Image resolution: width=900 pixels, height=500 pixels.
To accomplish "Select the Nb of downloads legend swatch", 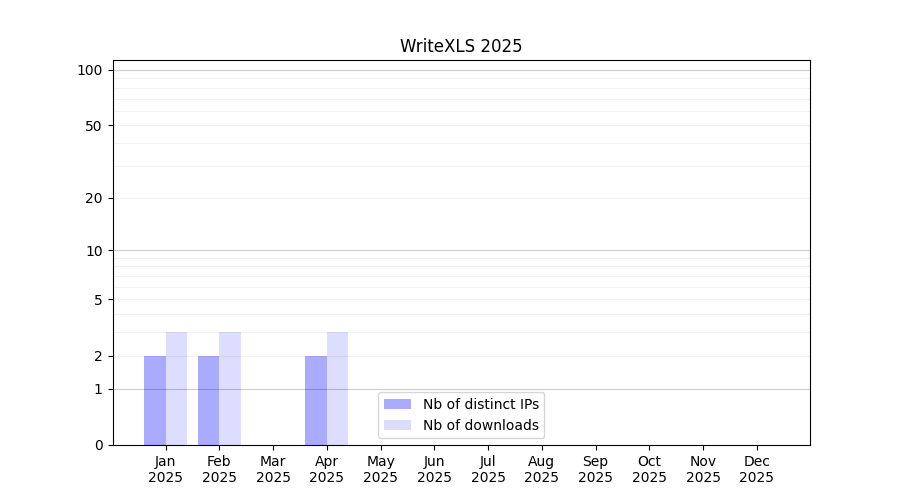I will 397,425.
